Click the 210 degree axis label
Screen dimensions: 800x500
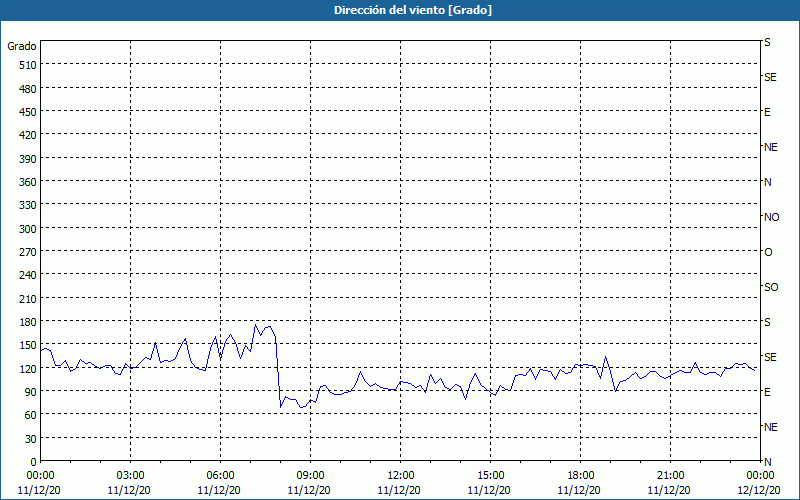(x=28, y=299)
